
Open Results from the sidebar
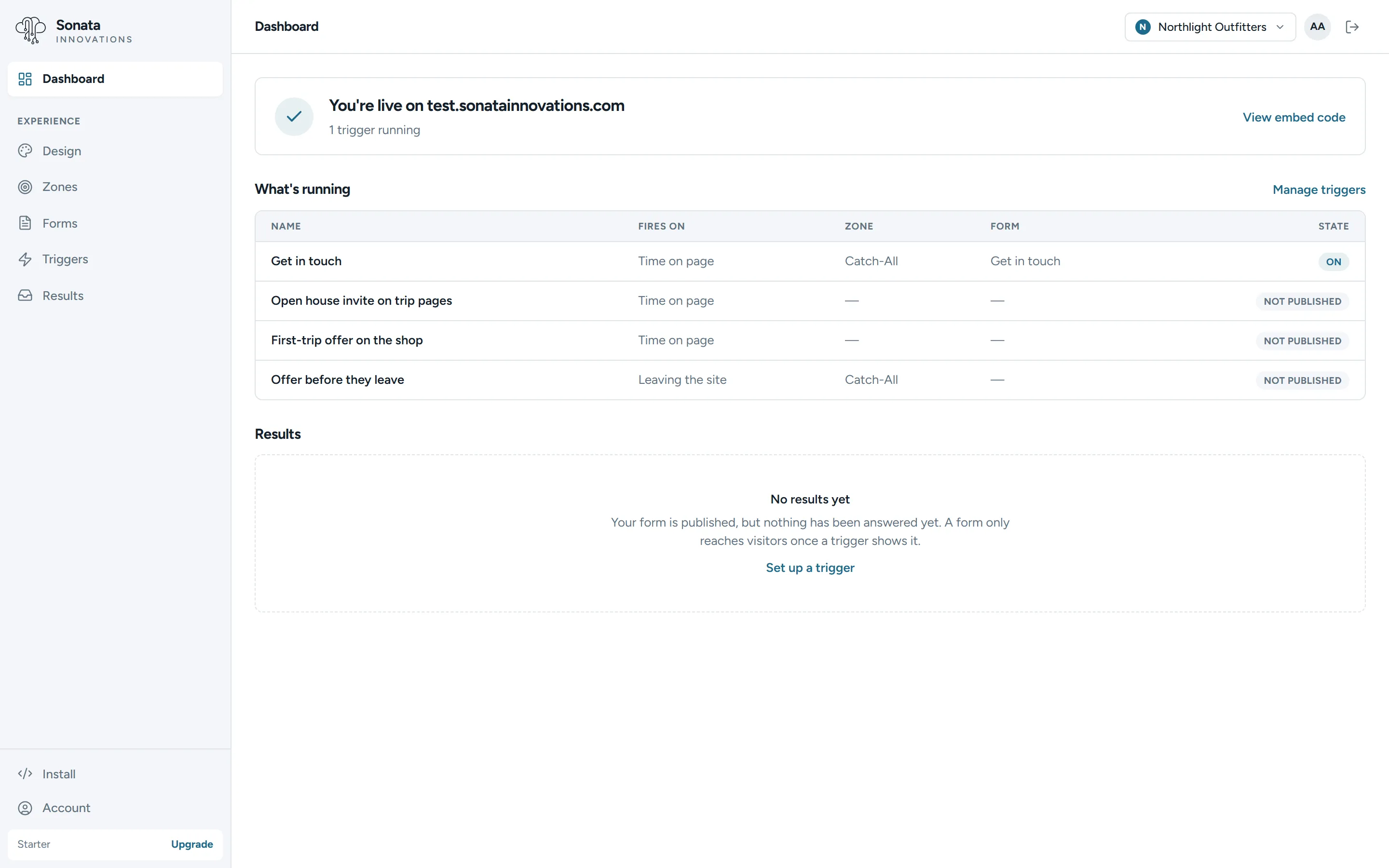coord(115,296)
